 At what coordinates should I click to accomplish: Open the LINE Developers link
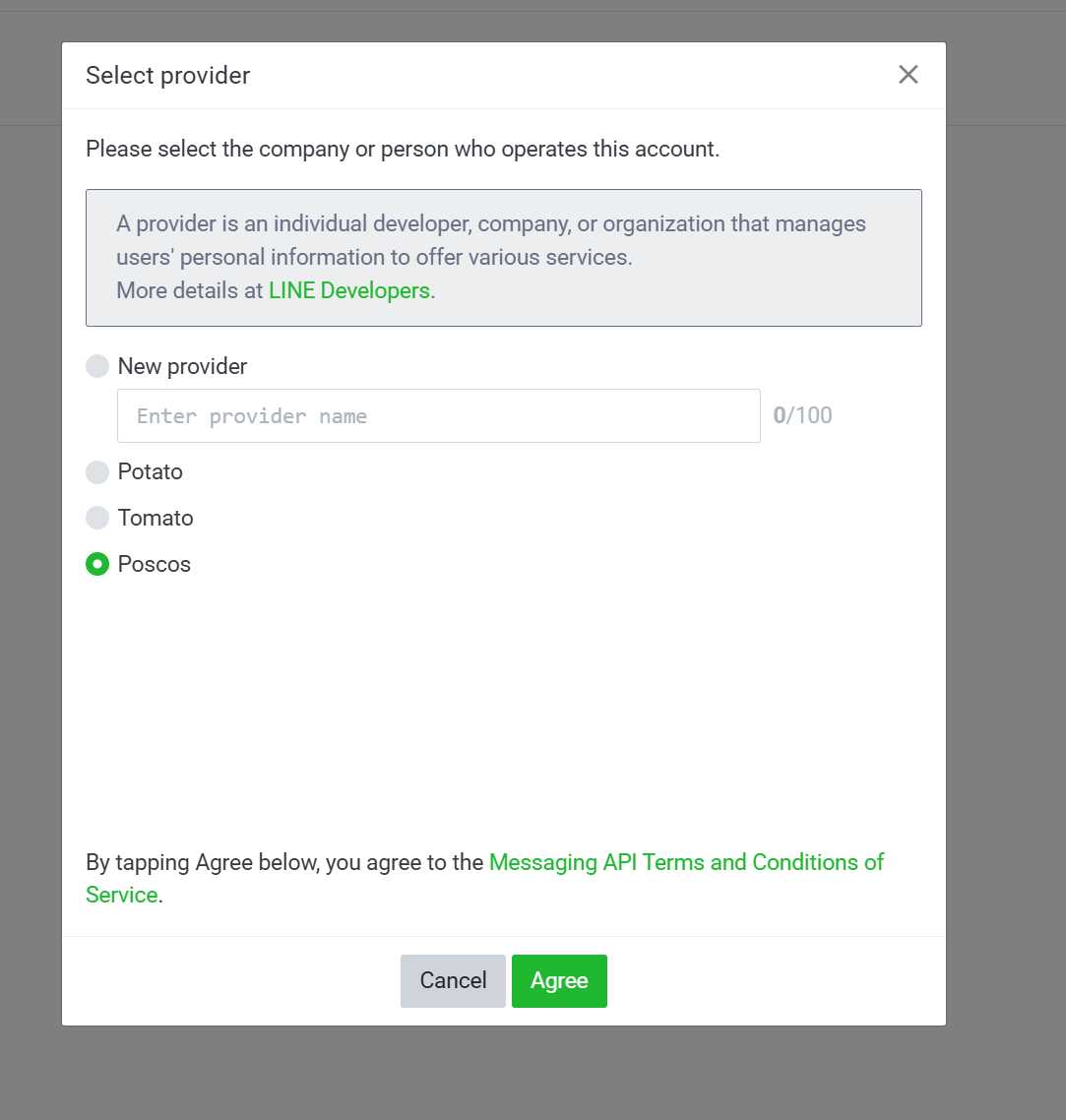[x=348, y=290]
